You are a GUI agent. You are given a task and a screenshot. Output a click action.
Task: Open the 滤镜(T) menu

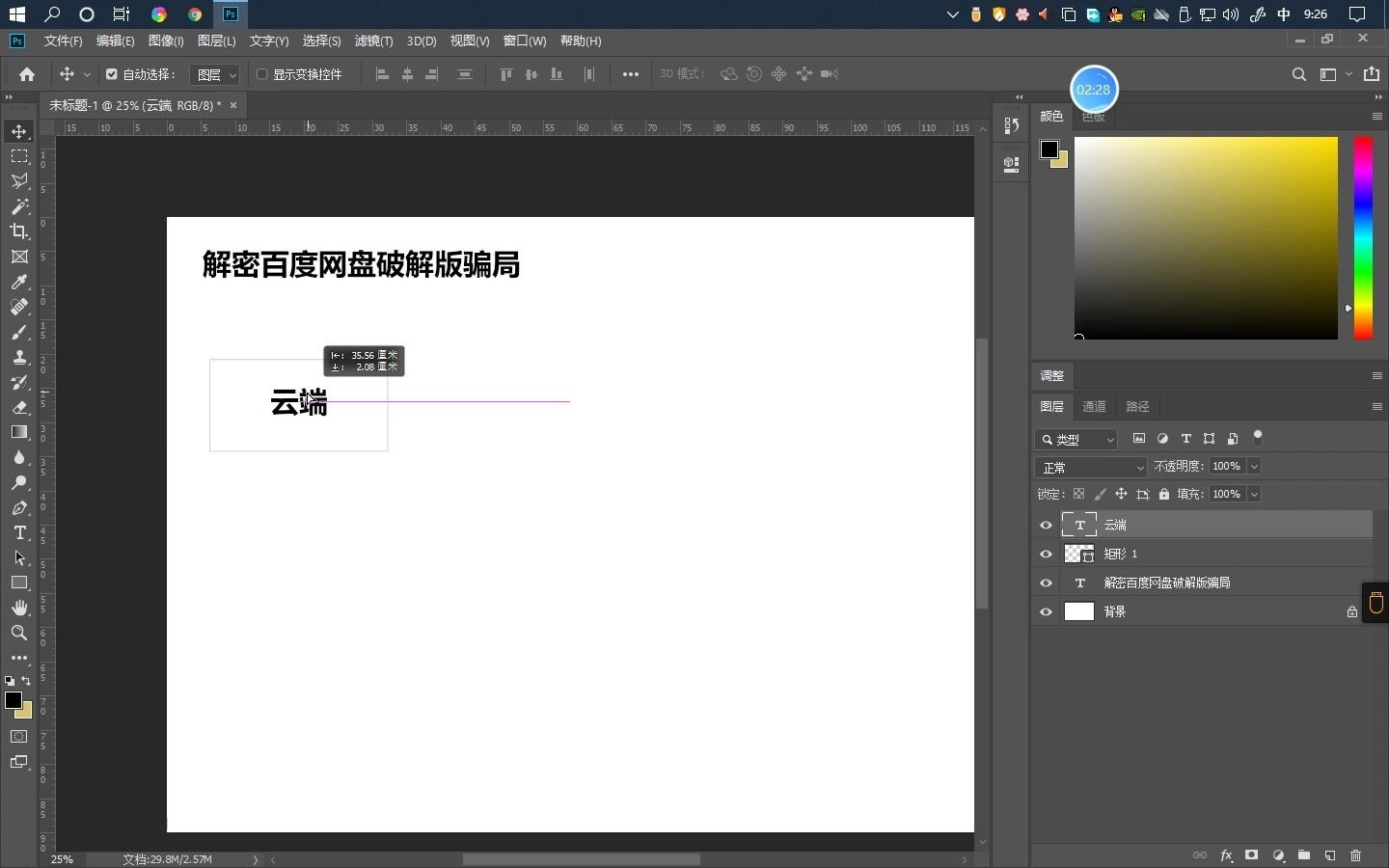(373, 41)
